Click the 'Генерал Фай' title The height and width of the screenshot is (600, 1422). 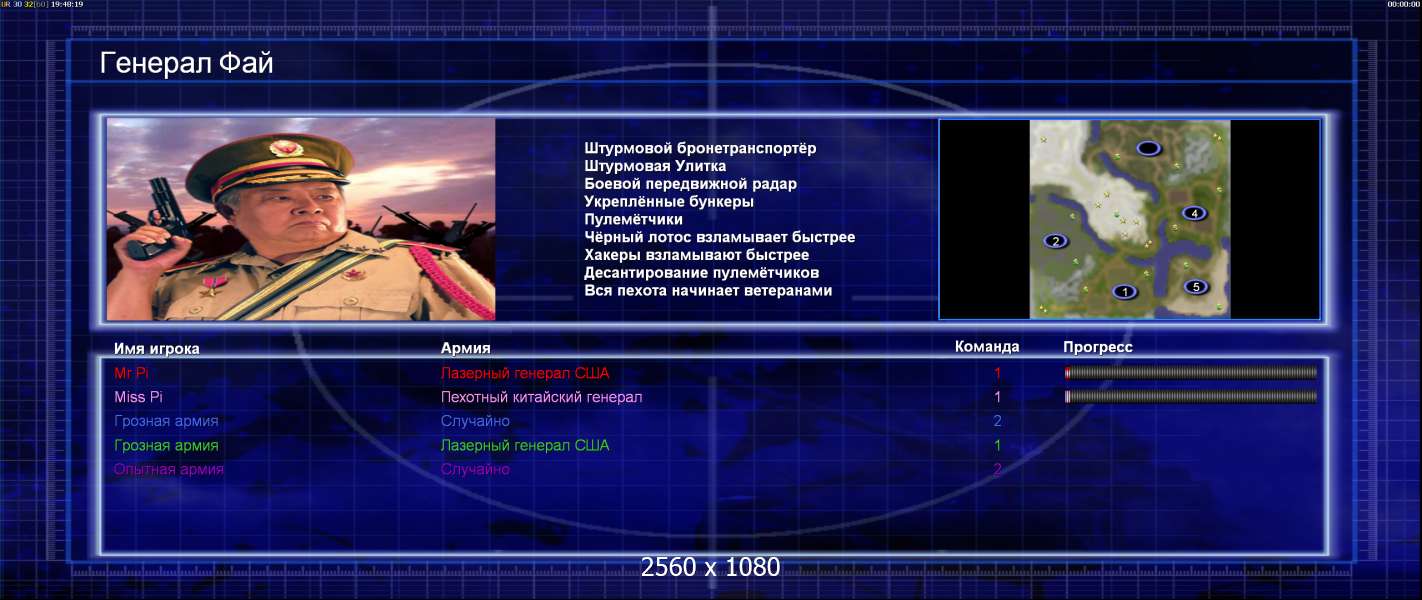(187, 64)
